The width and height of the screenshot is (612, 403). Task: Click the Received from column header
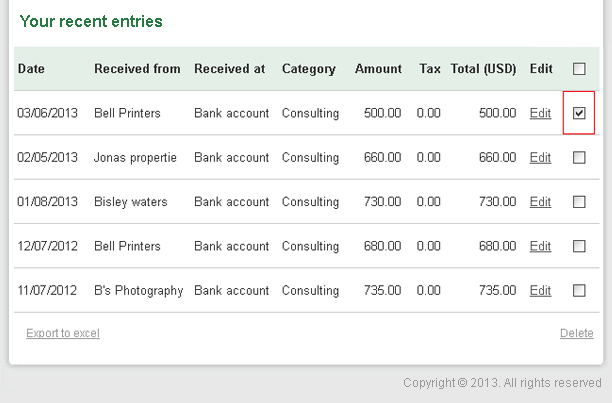click(137, 69)
